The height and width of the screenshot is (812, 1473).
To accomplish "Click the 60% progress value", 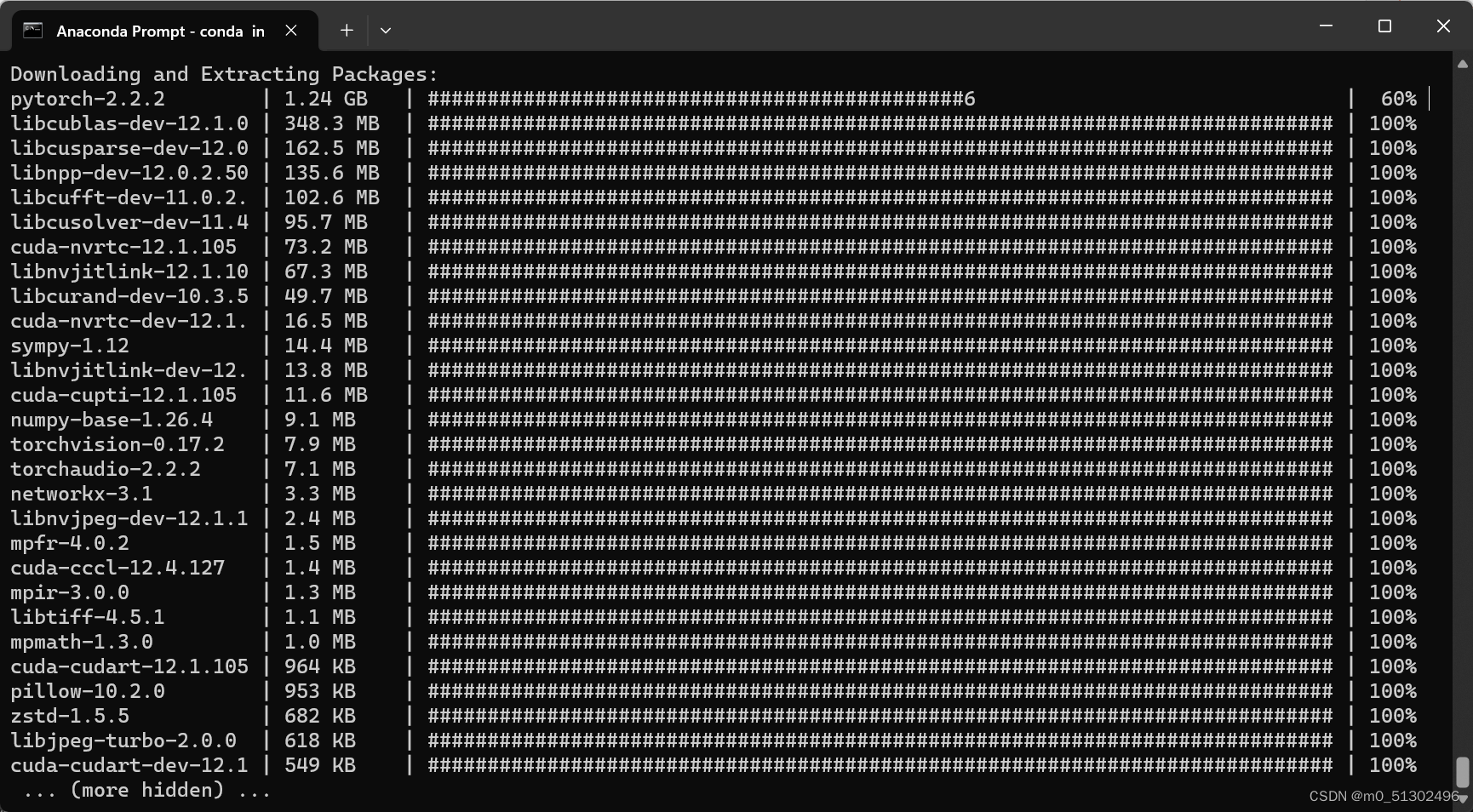I will coord(1399,99).
